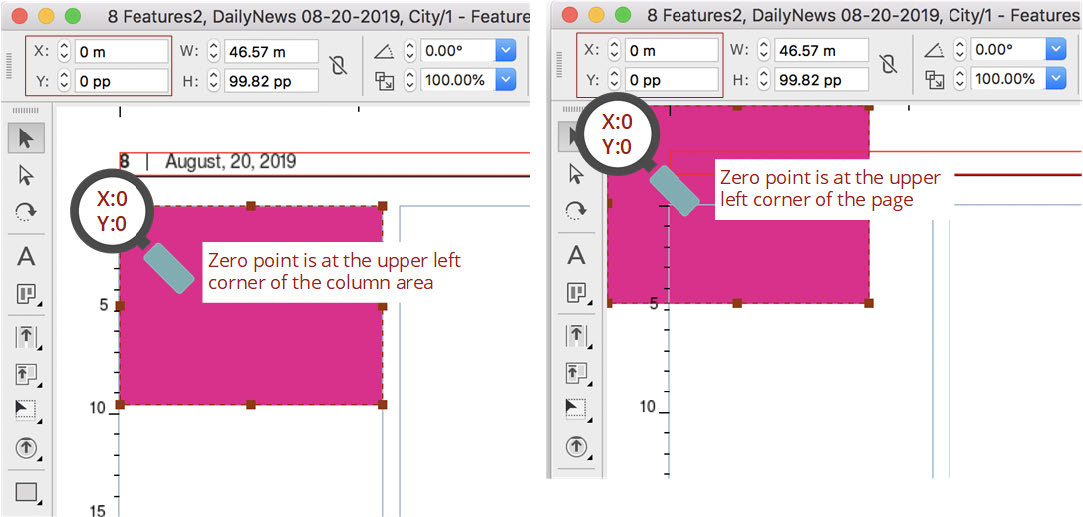
Task: Click the X field stepper in left window
Action: point(64,52)
